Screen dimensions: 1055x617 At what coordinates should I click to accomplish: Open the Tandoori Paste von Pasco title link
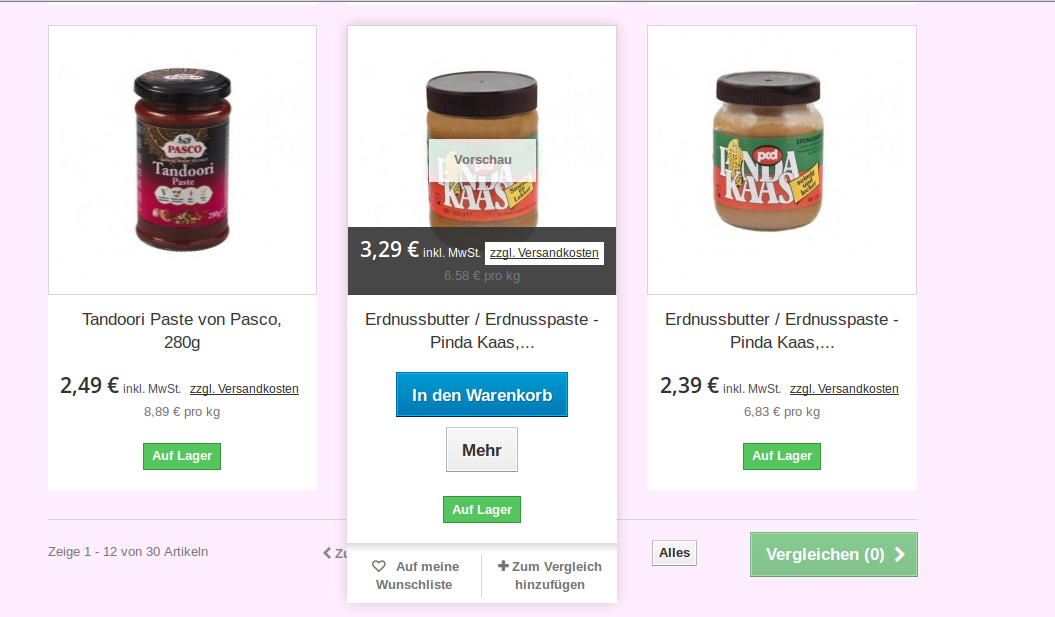pos(182,330)
